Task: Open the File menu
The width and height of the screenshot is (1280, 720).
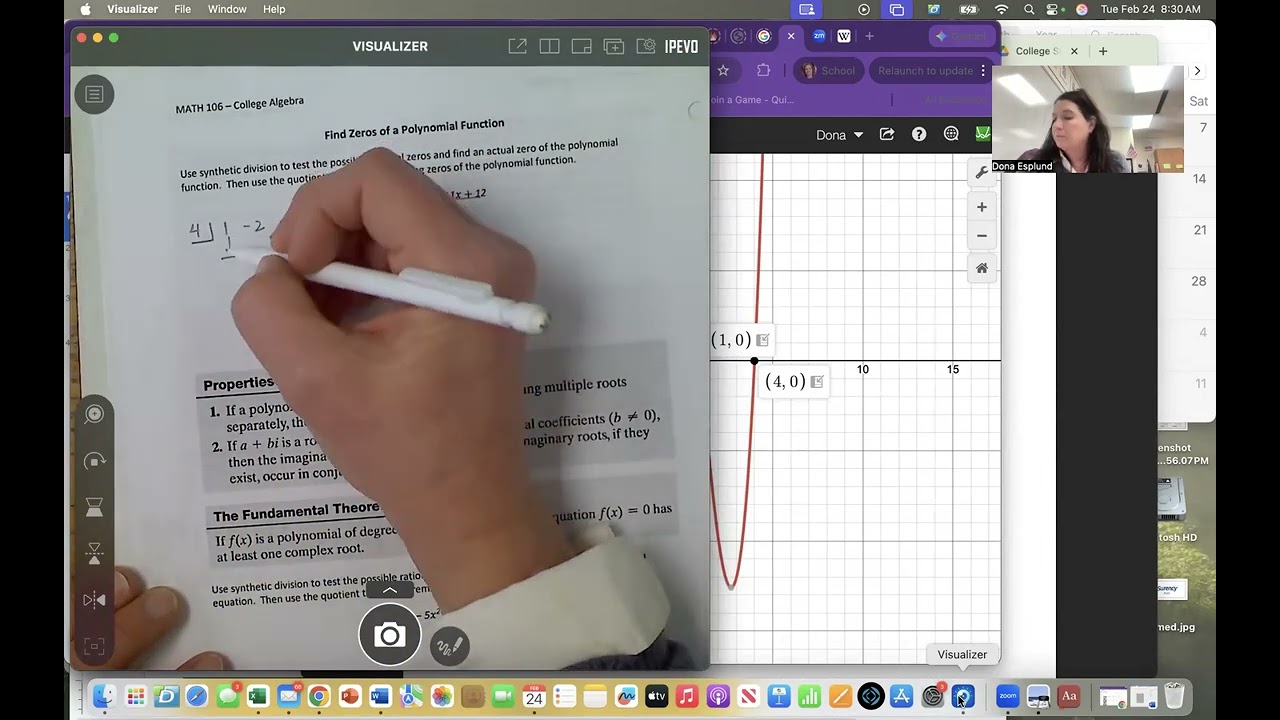Action: [x=182, y=9]
